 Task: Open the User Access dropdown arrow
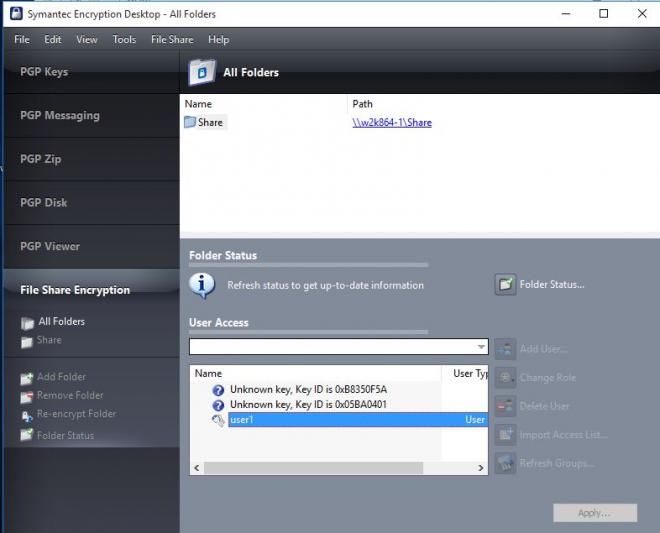coord(481,346)
